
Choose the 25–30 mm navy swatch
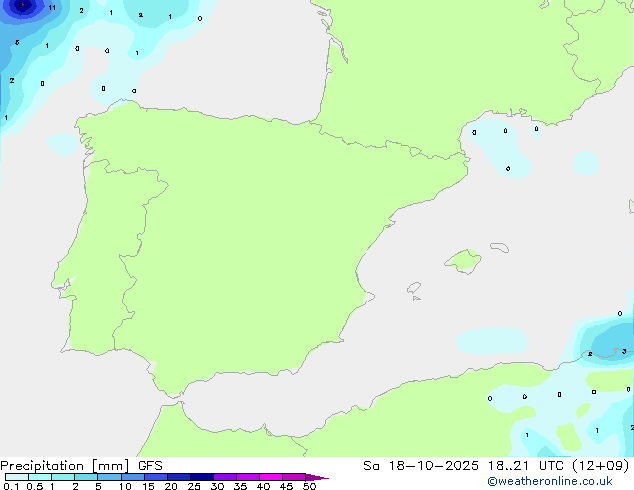[x=202, y=477]
